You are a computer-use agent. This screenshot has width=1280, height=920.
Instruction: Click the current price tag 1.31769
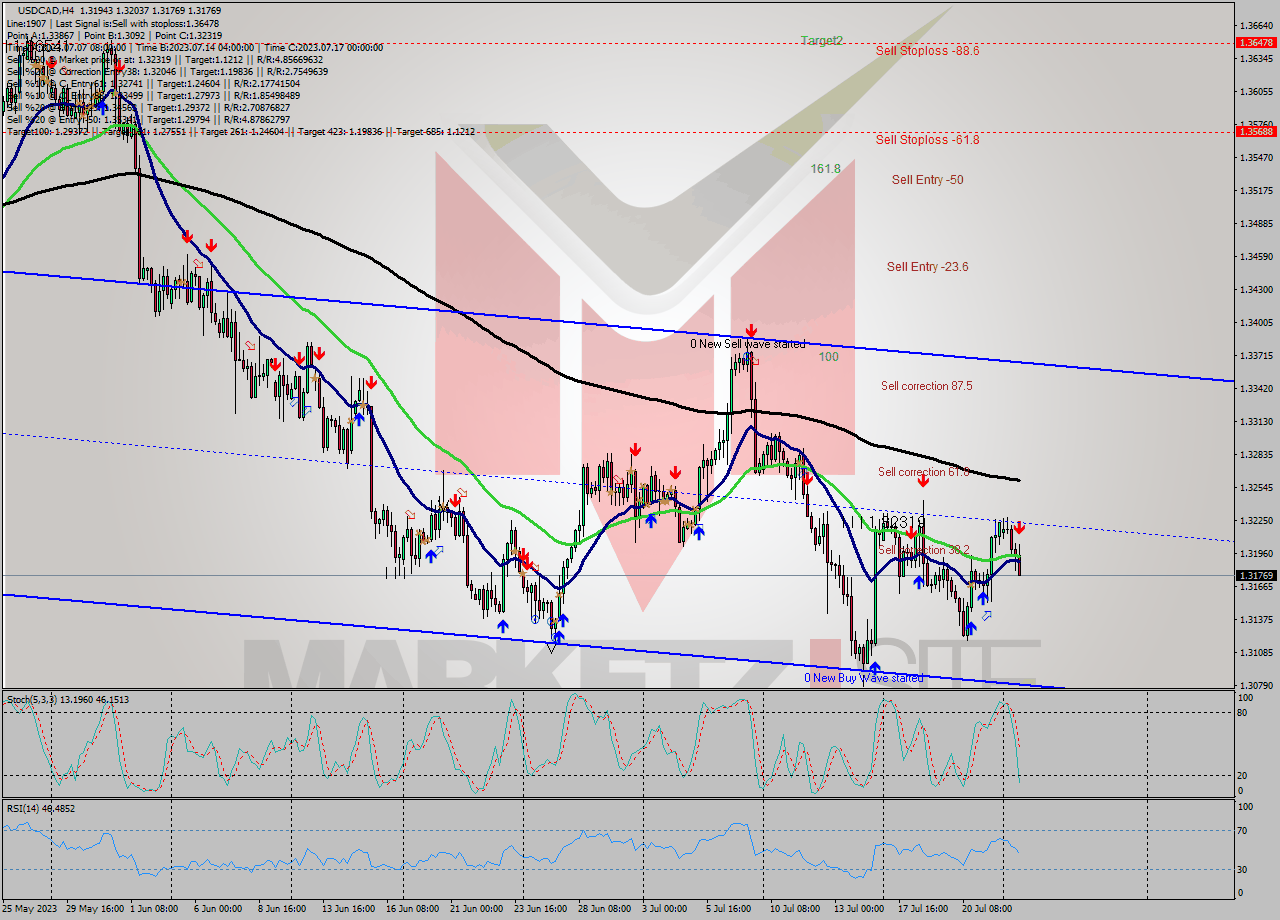point(1255,575)
